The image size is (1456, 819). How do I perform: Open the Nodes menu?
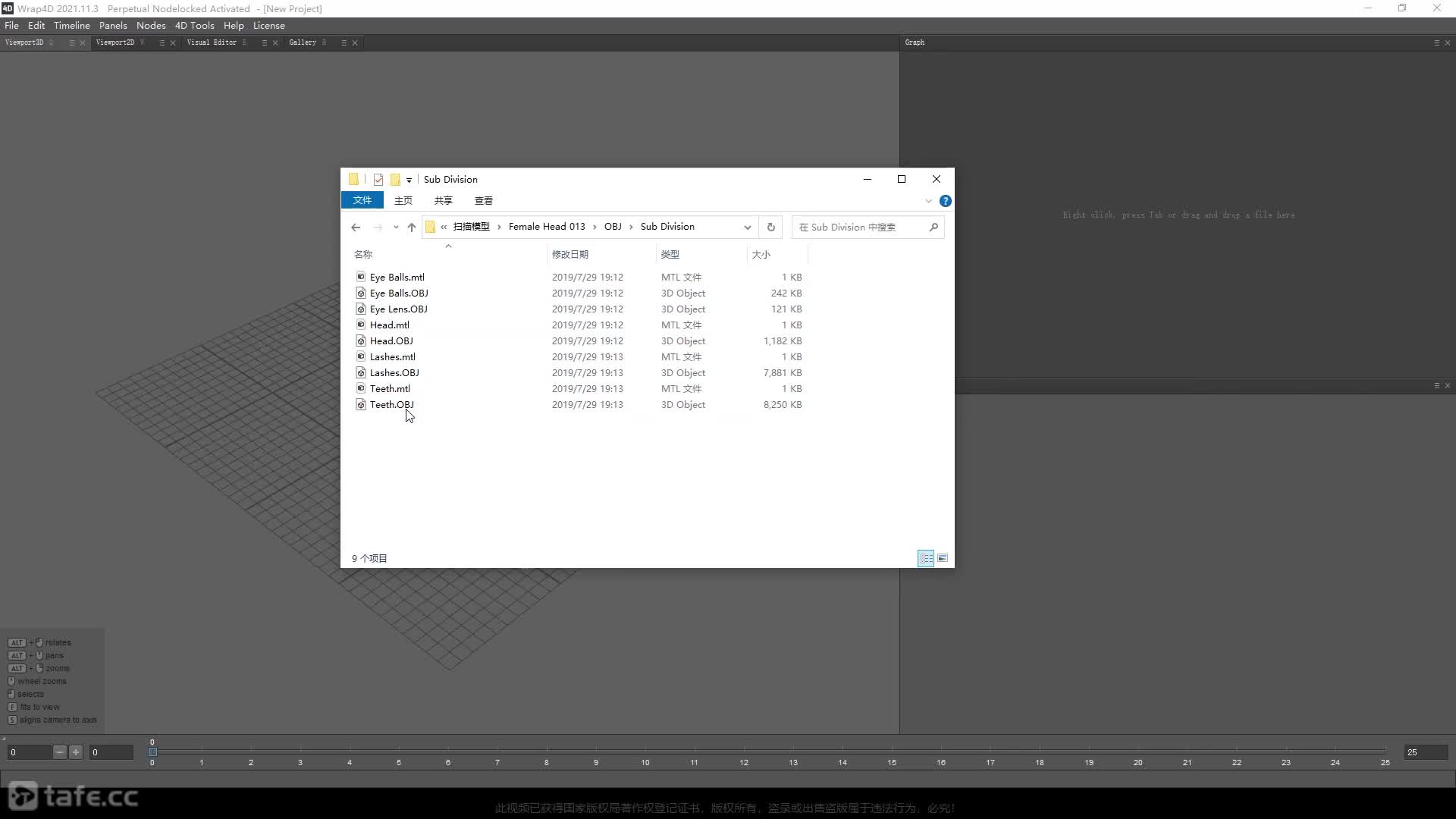coord(151,25)
